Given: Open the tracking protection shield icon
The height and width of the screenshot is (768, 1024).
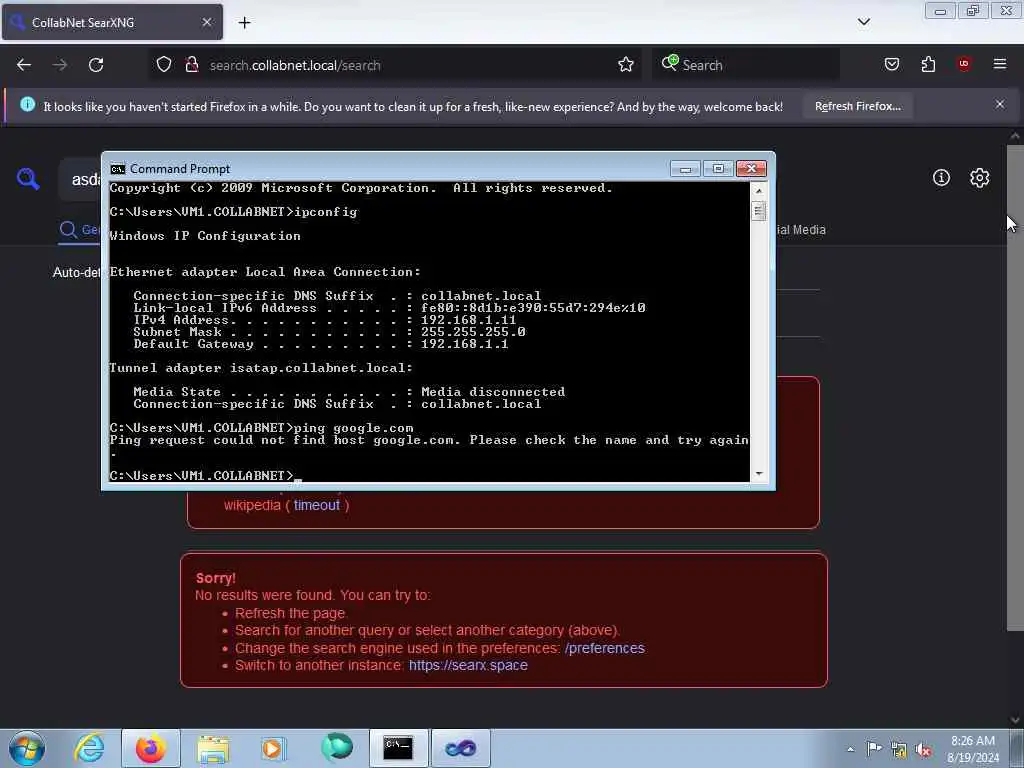Looking at the screenshot, I should click(164, 65).
